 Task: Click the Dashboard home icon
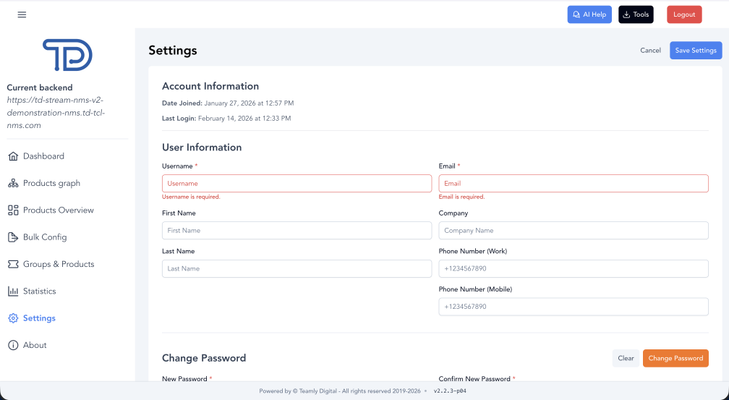(13, 157)
